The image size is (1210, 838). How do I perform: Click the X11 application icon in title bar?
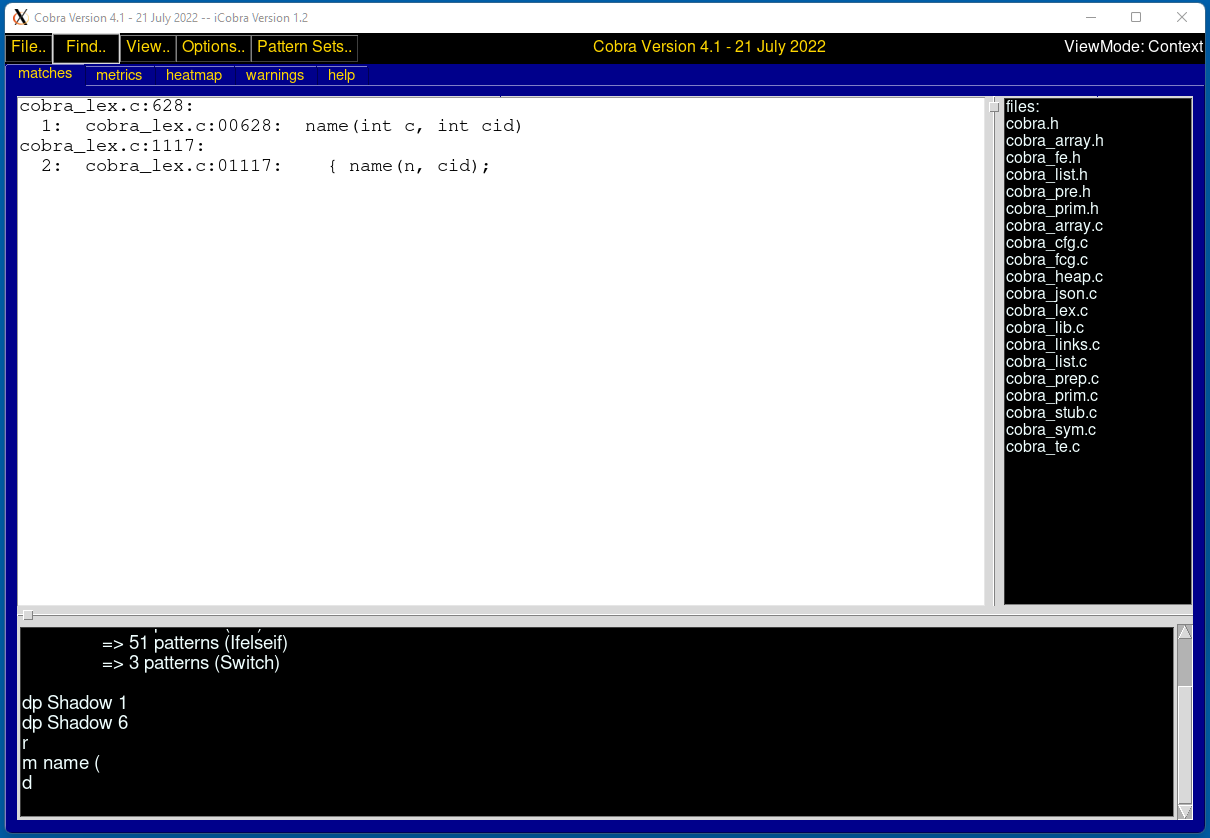point(19,17)
